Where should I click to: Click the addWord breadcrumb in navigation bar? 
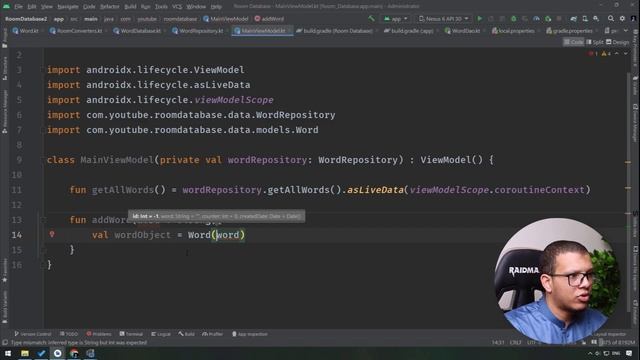coord(269,19)
